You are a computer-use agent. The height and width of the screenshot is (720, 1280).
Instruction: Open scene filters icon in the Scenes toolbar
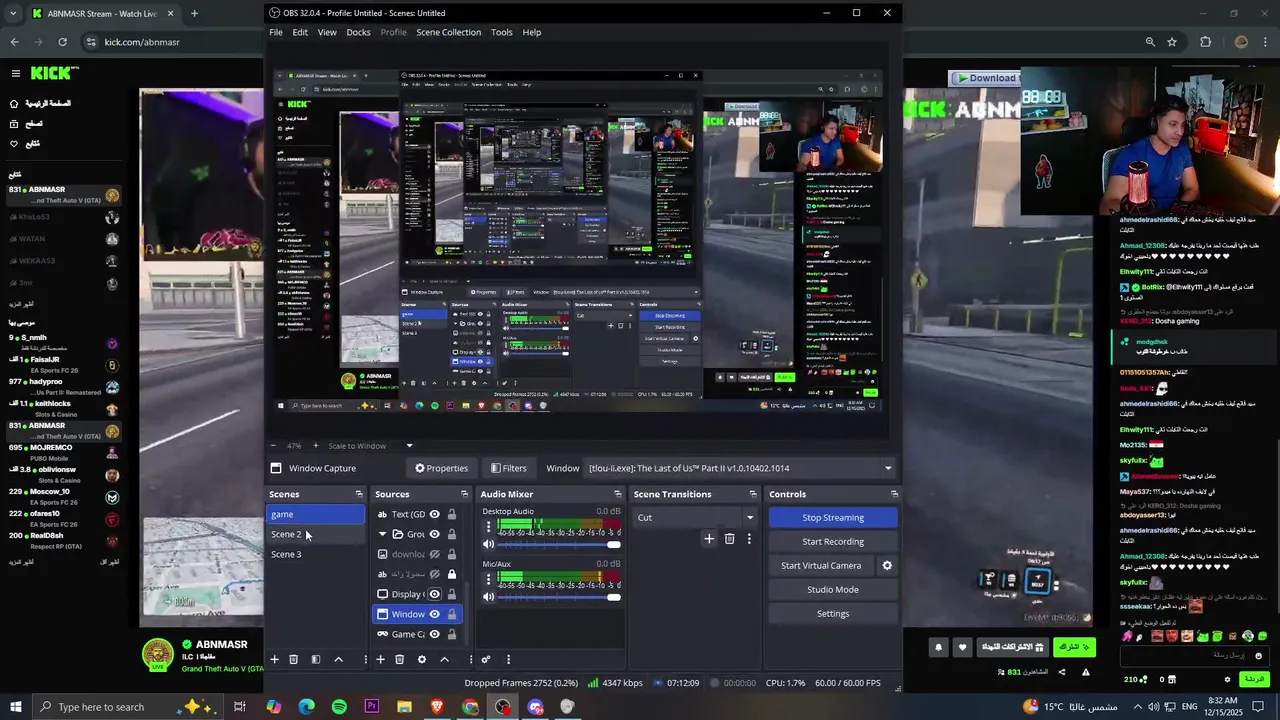tap(316, 659)
